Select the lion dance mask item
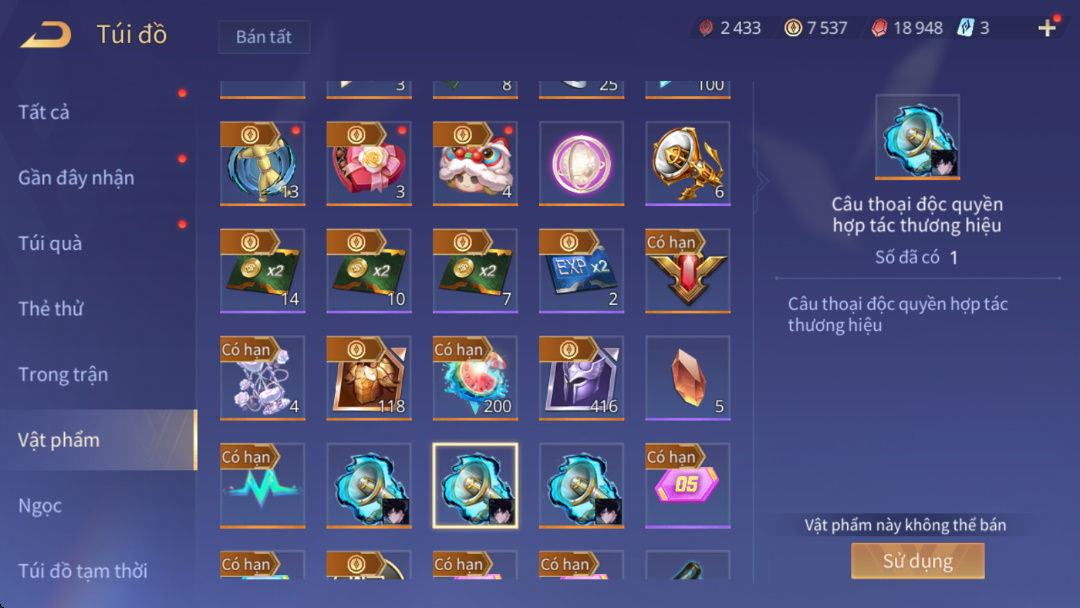This screenshot has width=1080, height=608. pyautogui.click(x=475, y=163)
